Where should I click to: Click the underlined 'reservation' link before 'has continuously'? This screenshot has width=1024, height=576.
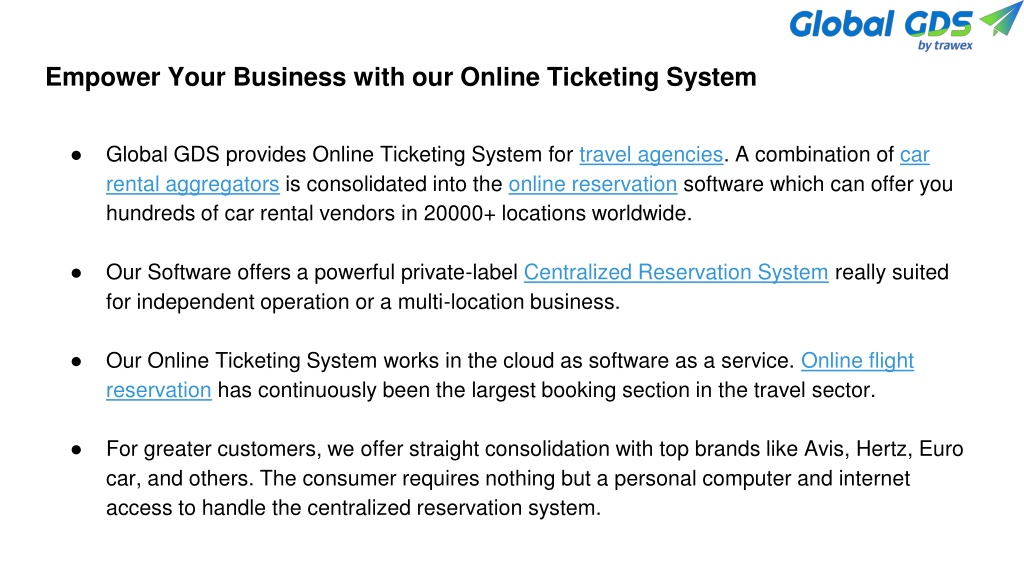(159, 390)
